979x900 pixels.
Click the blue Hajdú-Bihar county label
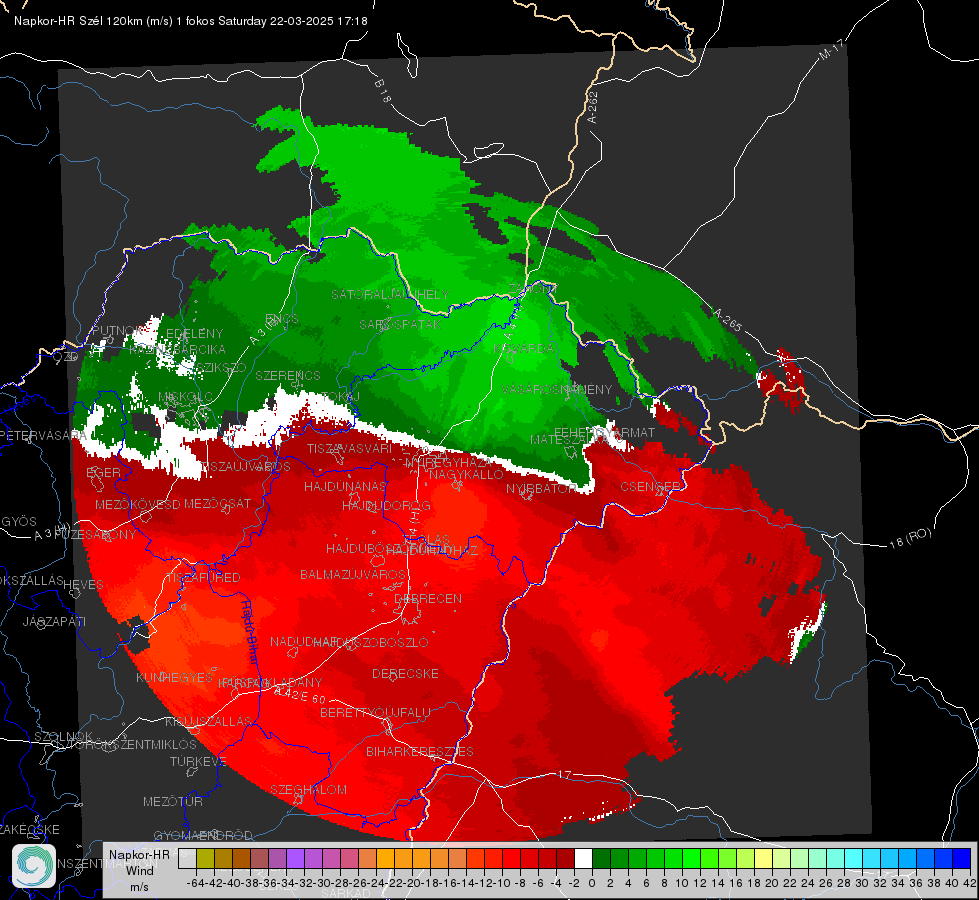coord(250,631)
